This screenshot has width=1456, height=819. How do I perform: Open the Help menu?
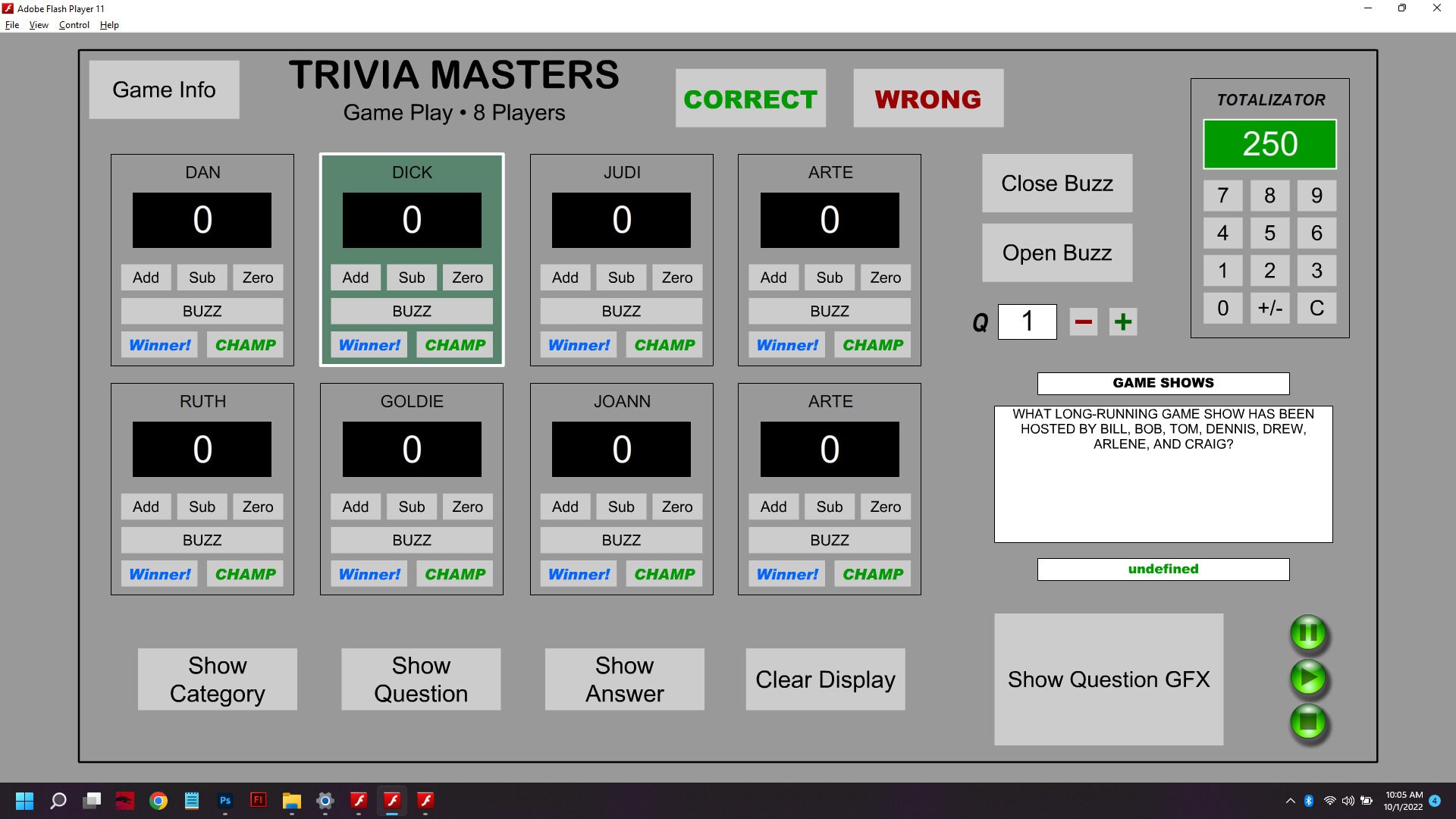[109, 24]
